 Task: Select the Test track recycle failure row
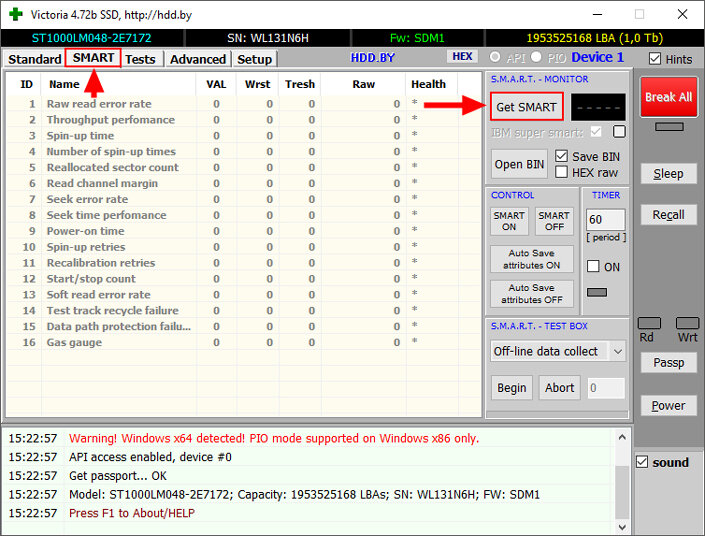click(243, 310)
